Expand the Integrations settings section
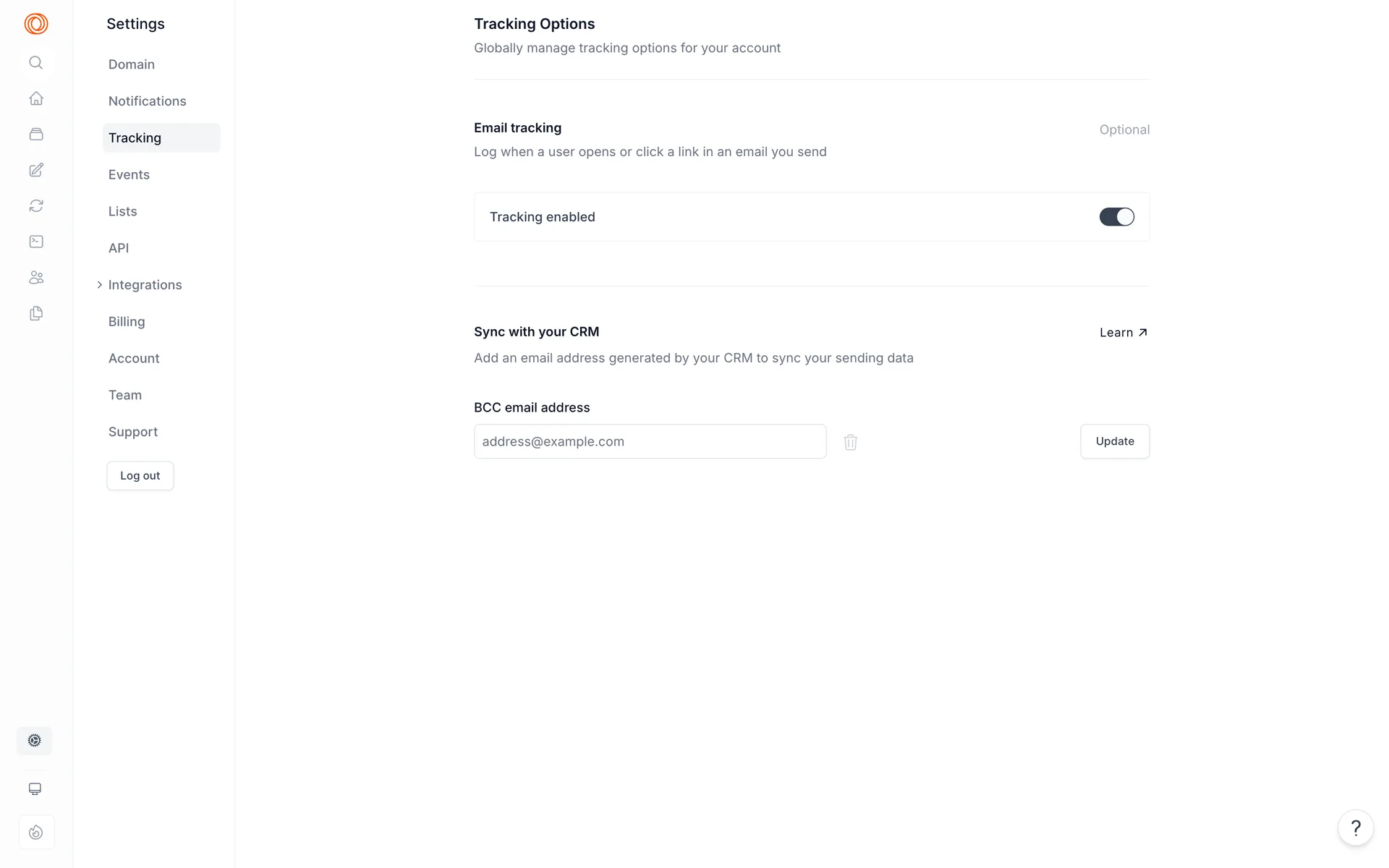 [x=145, y=285]
